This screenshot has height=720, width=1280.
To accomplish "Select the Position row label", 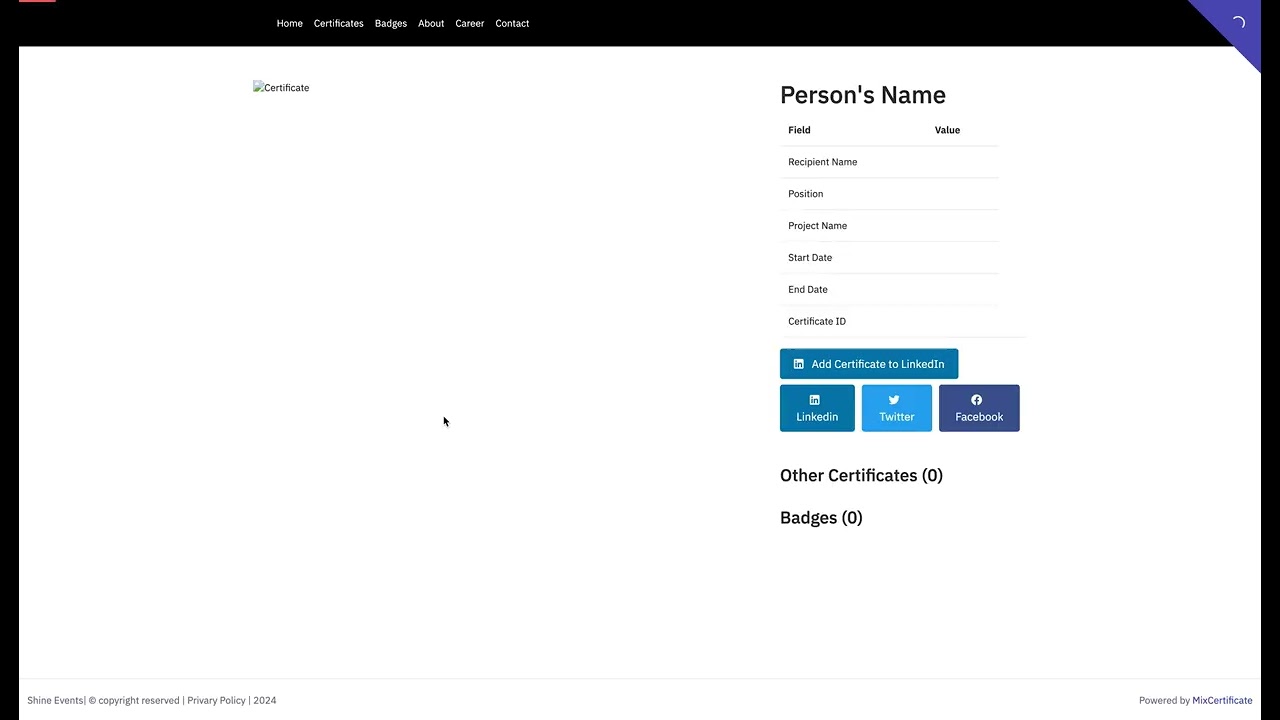I will [805, 194].
